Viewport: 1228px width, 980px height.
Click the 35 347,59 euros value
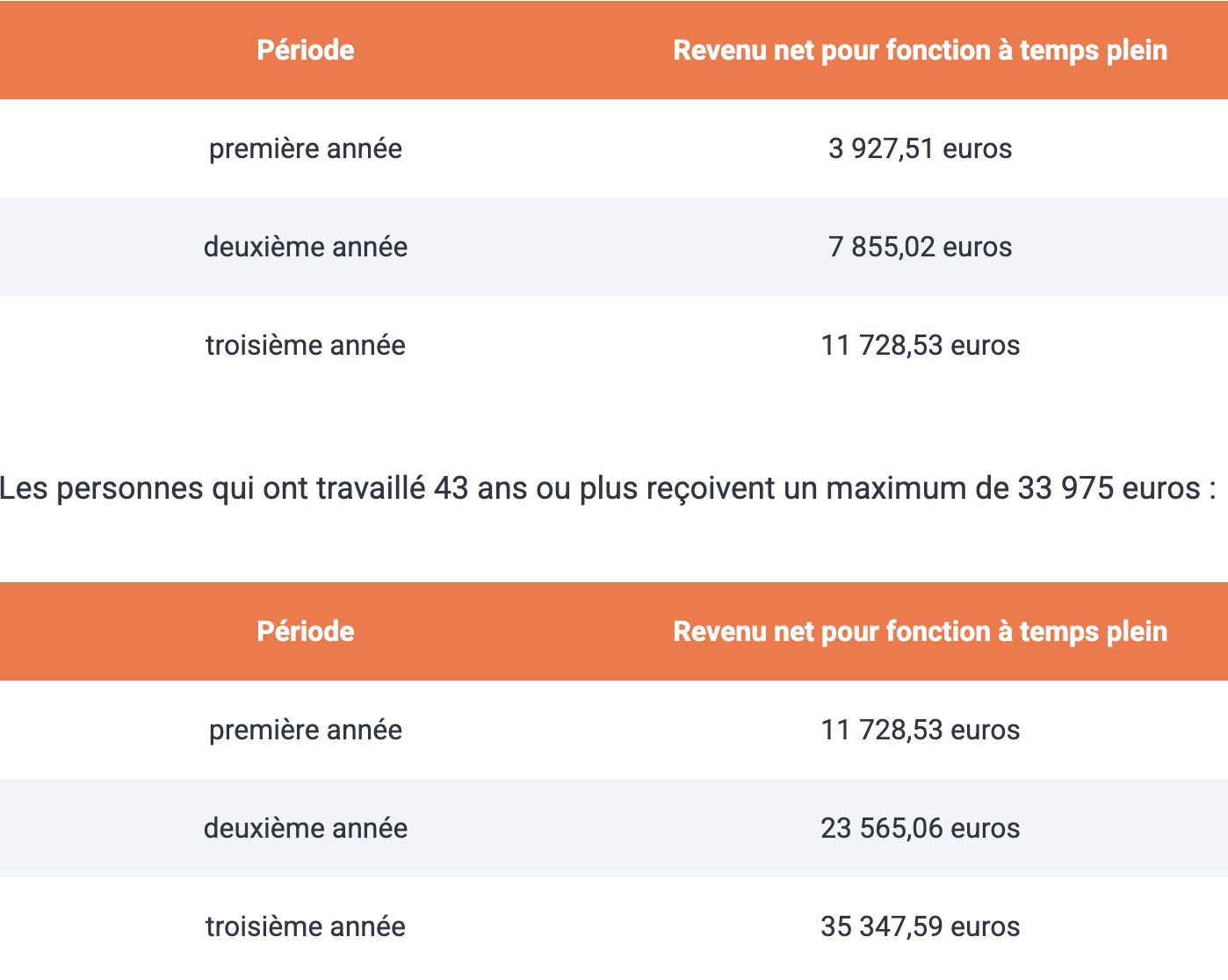[x=921, y=926]
